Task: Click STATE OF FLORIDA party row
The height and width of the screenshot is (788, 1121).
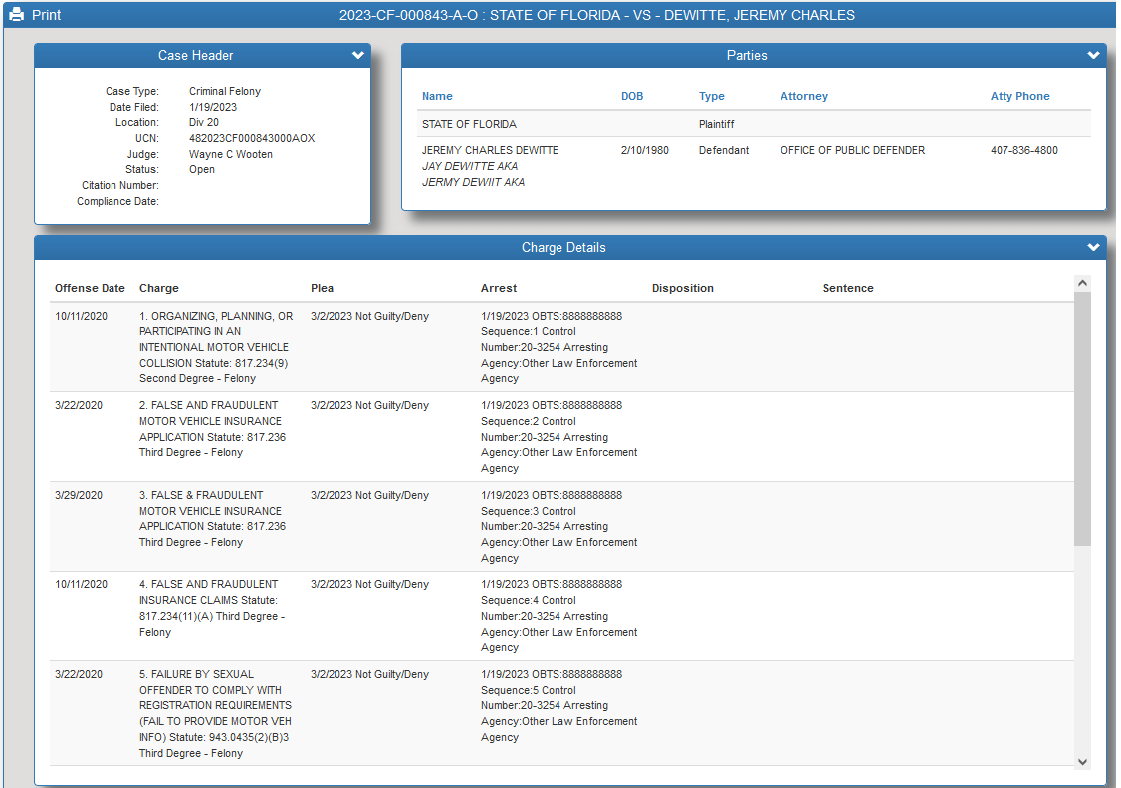Action: point(754,124)
